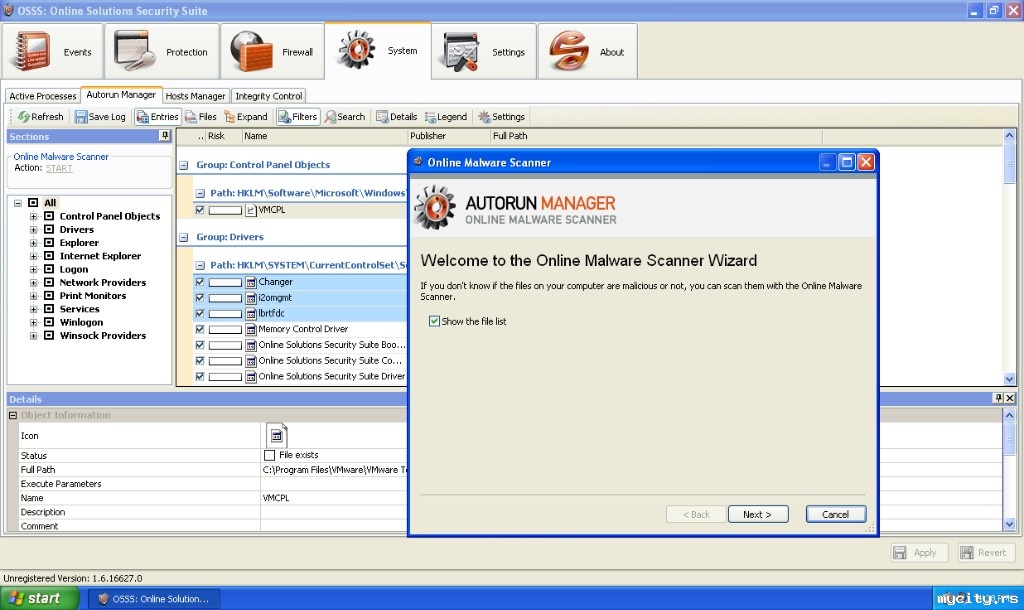Click the large icon in Object Information
Viewport: 1024px width, 610px height.
[277, 435]
